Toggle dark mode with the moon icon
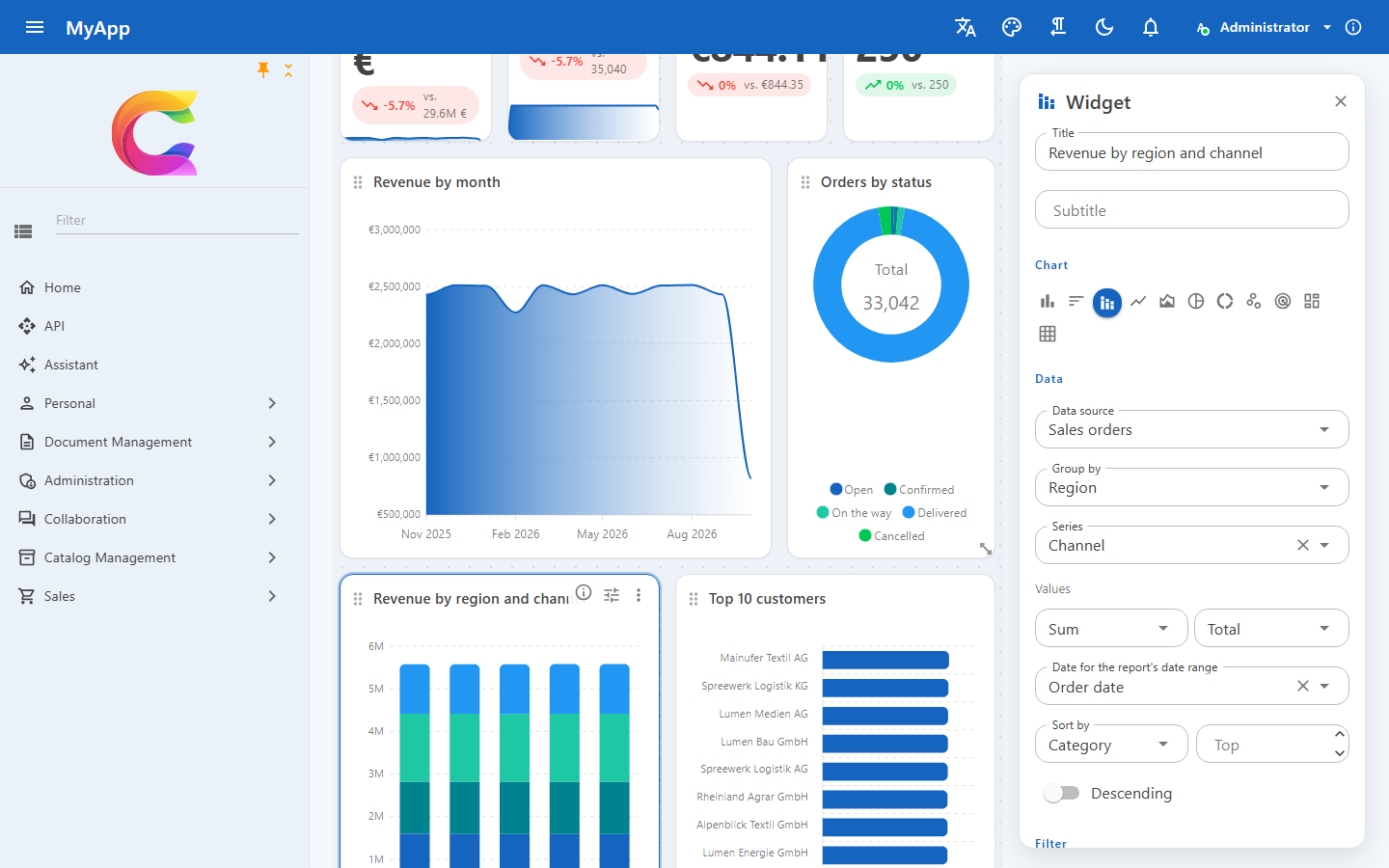The image size is (1389, 868). click(x=1104, y=27)
